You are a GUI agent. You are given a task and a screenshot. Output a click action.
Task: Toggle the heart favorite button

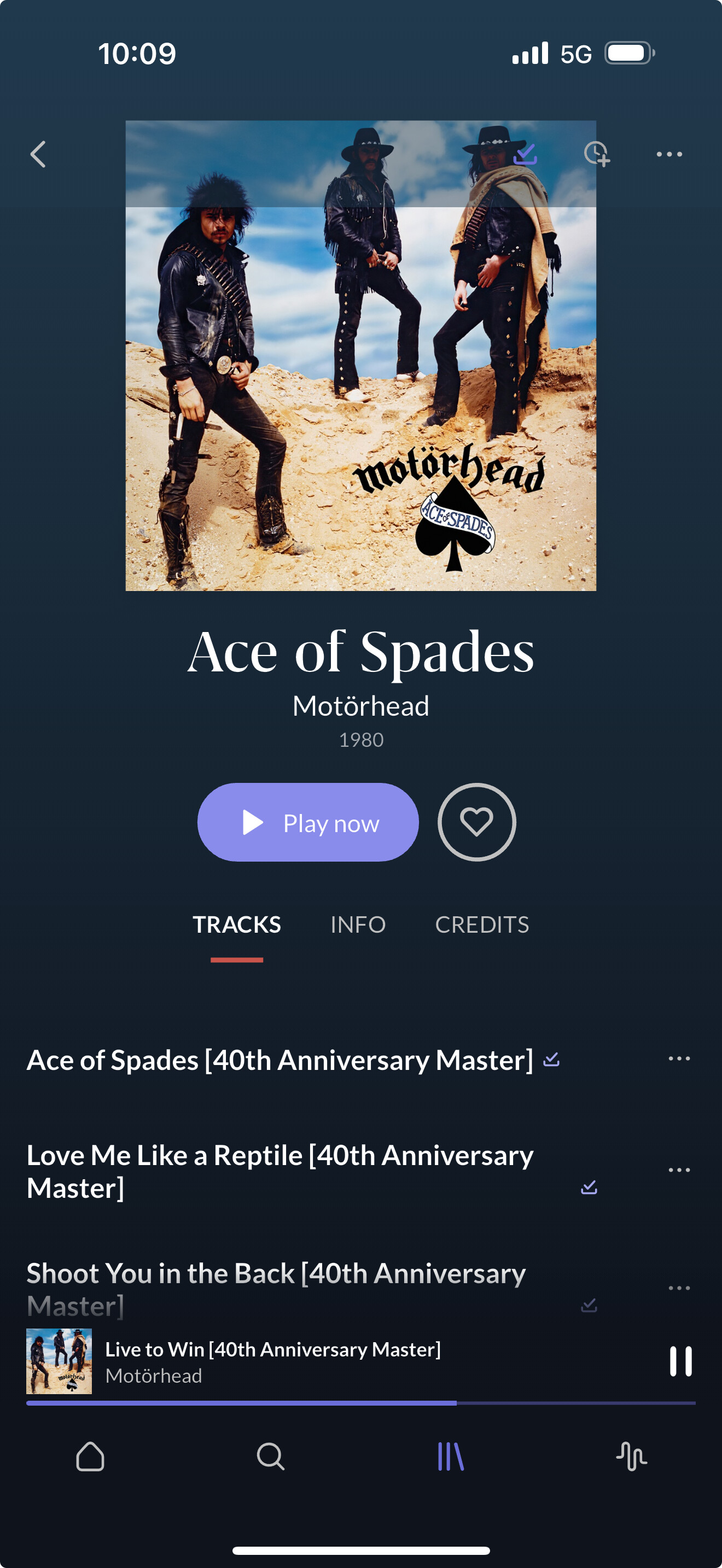(x=476, y=822)
